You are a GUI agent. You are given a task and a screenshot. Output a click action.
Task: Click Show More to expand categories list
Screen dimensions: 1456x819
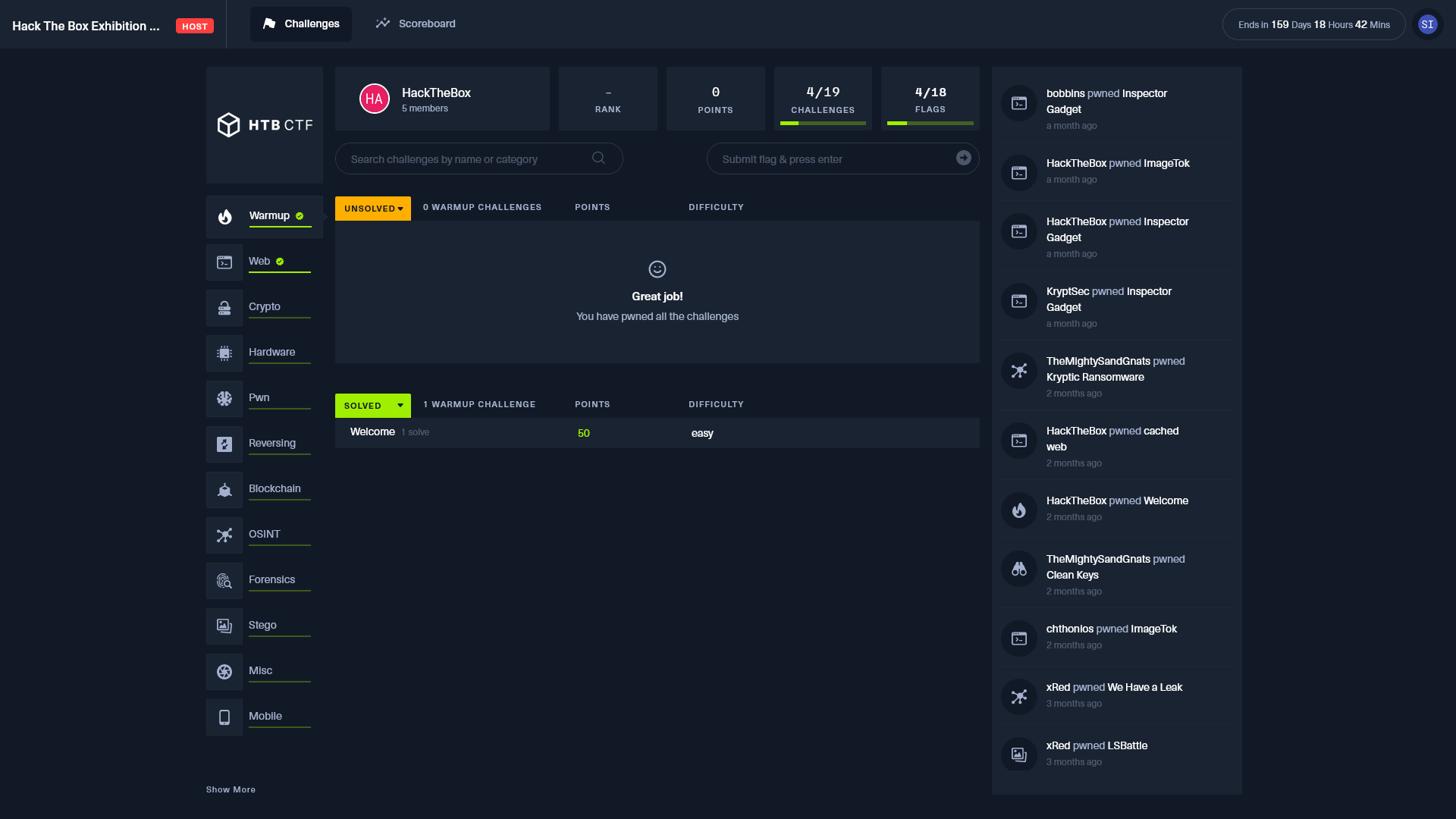point(231,789)
